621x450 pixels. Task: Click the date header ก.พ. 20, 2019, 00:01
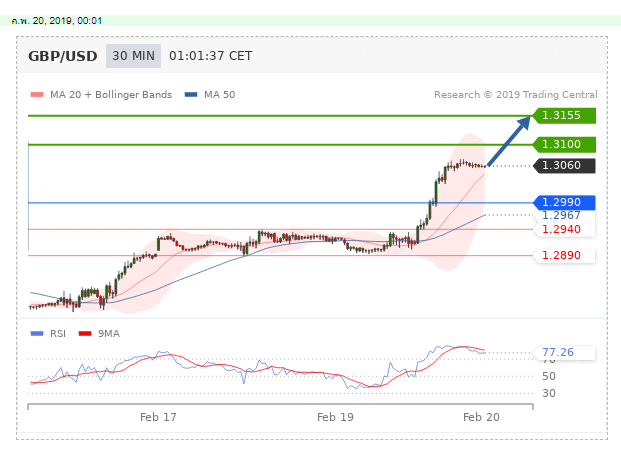57,21
